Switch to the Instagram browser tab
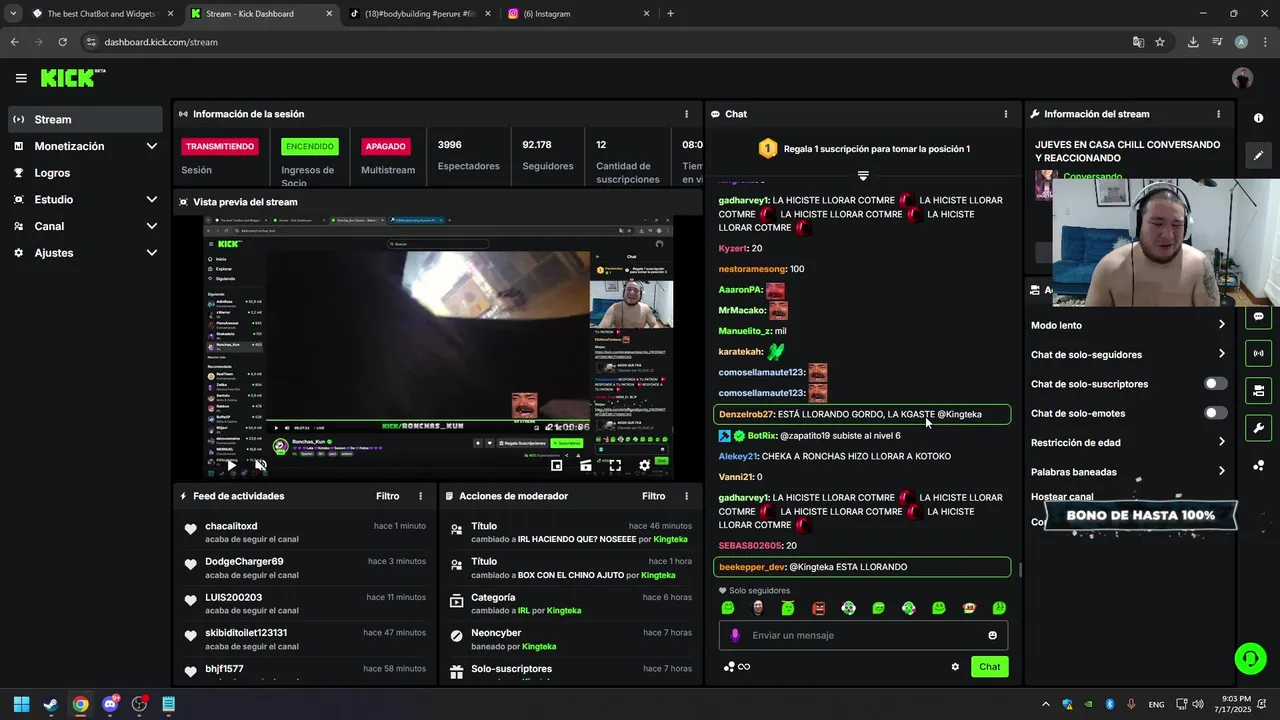Viewport: 1280px width, 720px height. click(x=577, y=14)
